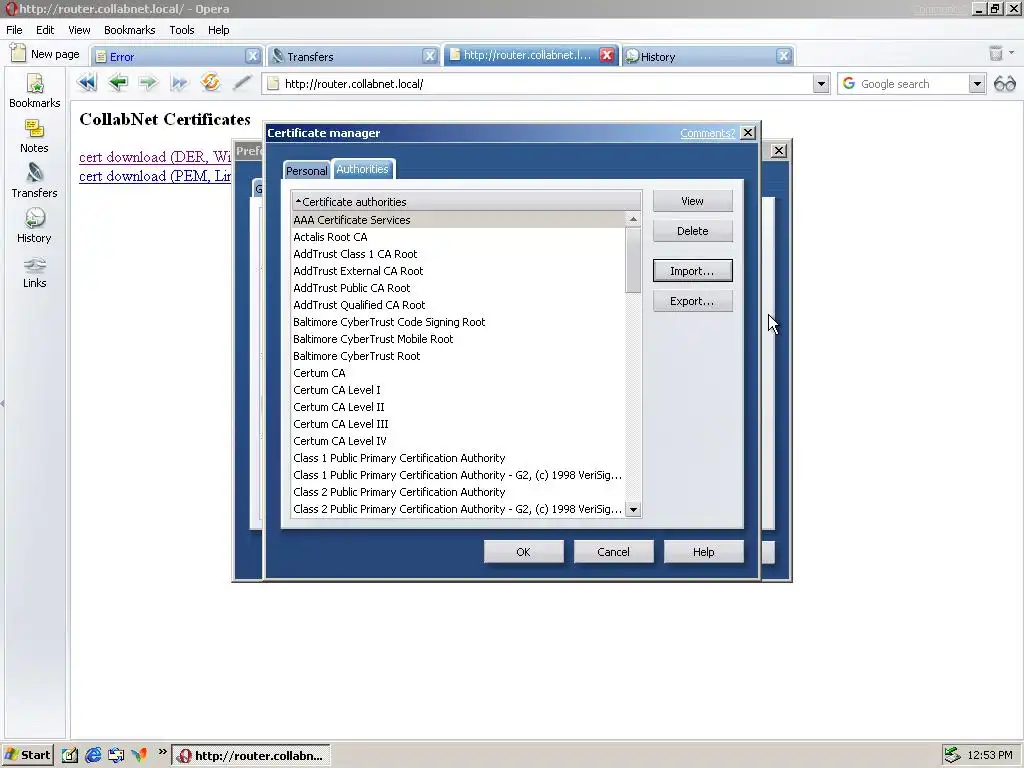Screen dimensions: 1024x768
Task: Close the Preferences window behind
Action: click(x=778, y=151)
